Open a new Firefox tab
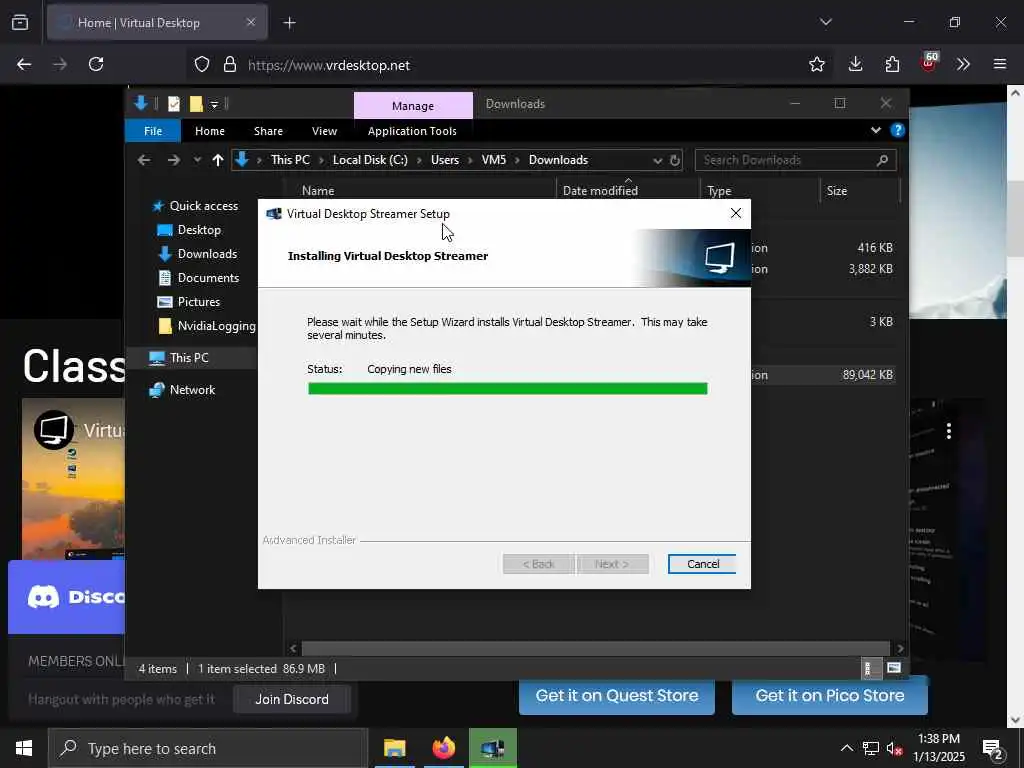Image resolution: width=1024 pixels, height=768 pixels. tap(289, 23)
